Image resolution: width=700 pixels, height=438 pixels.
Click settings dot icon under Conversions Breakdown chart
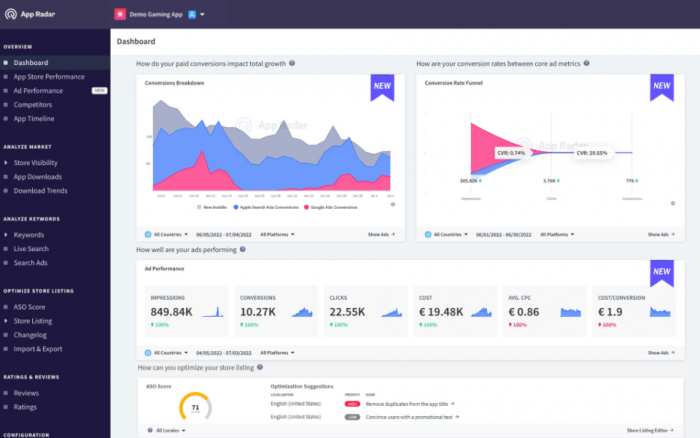click(x=393, y=204)
